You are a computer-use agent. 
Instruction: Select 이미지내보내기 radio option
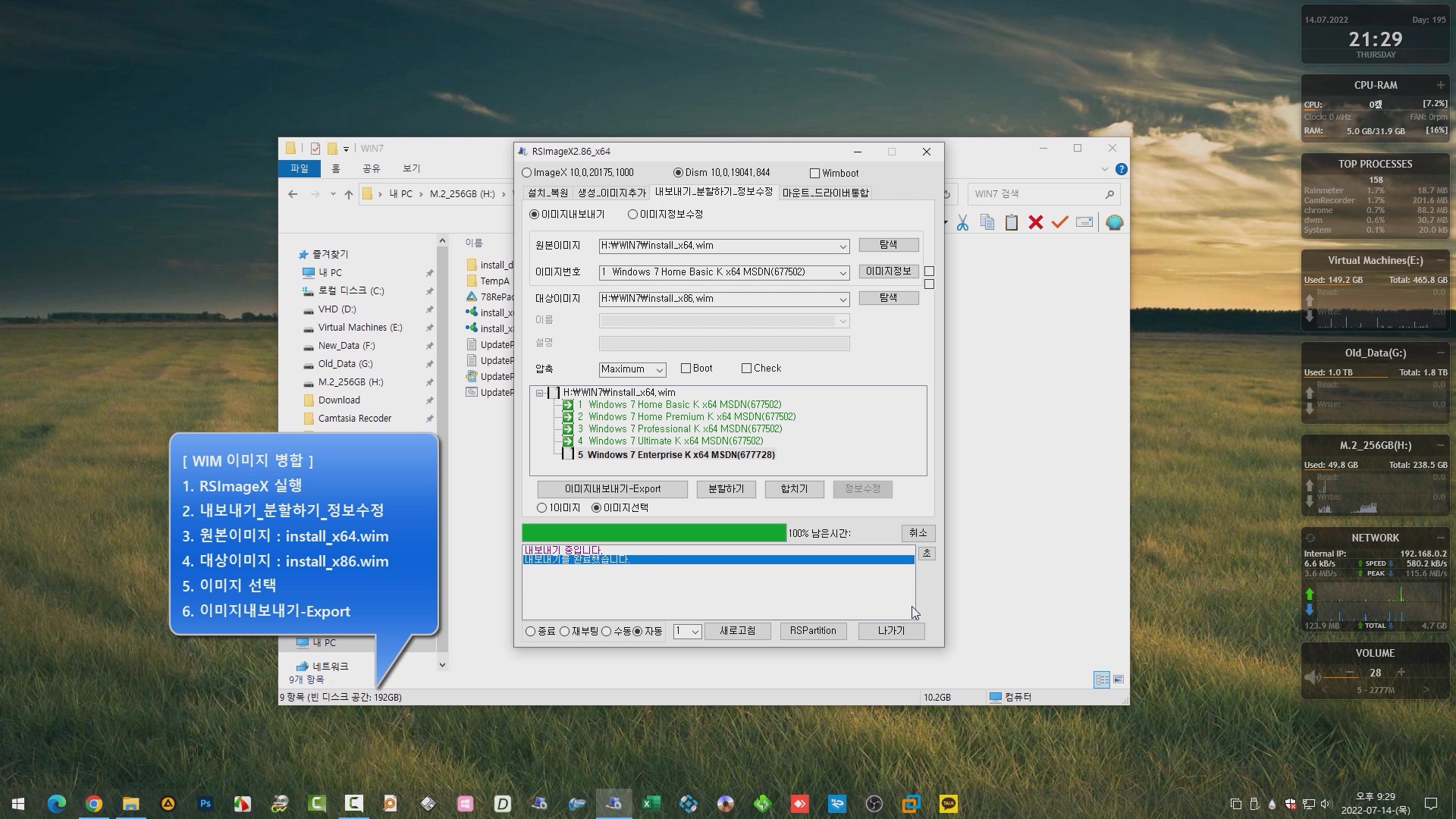pyautogui.click(x=535, y=215)
